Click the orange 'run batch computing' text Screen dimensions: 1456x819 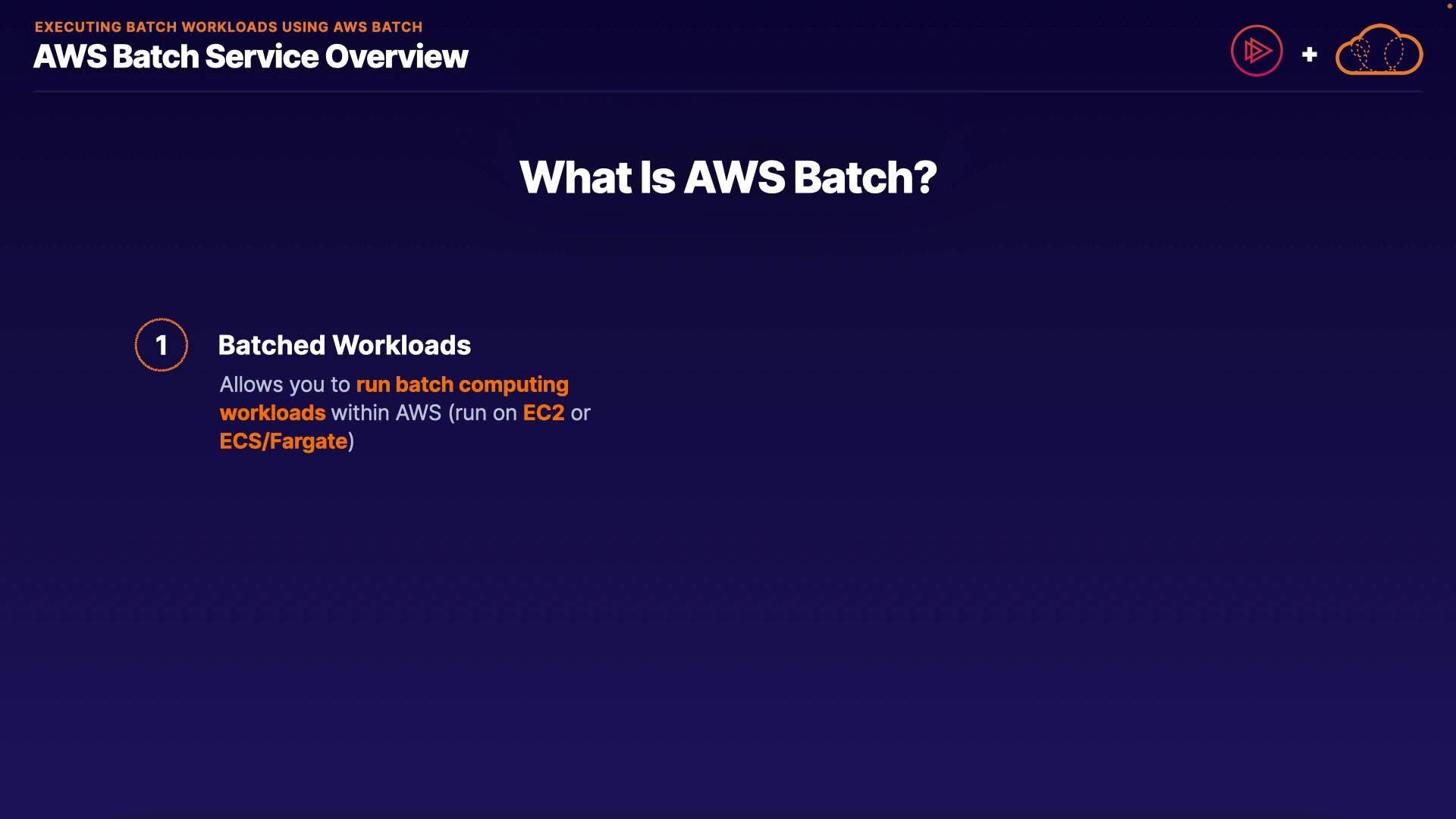[x=462, y=384]
